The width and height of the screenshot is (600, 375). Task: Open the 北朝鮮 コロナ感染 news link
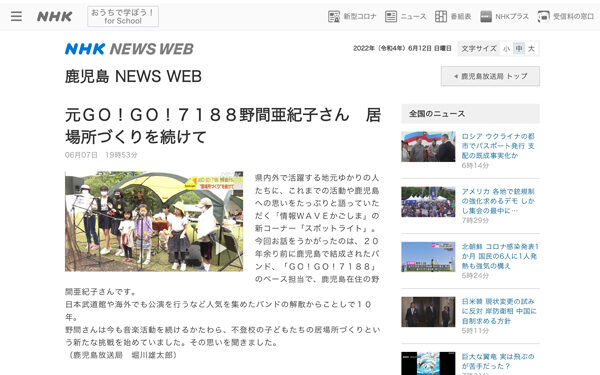[500, 256]
